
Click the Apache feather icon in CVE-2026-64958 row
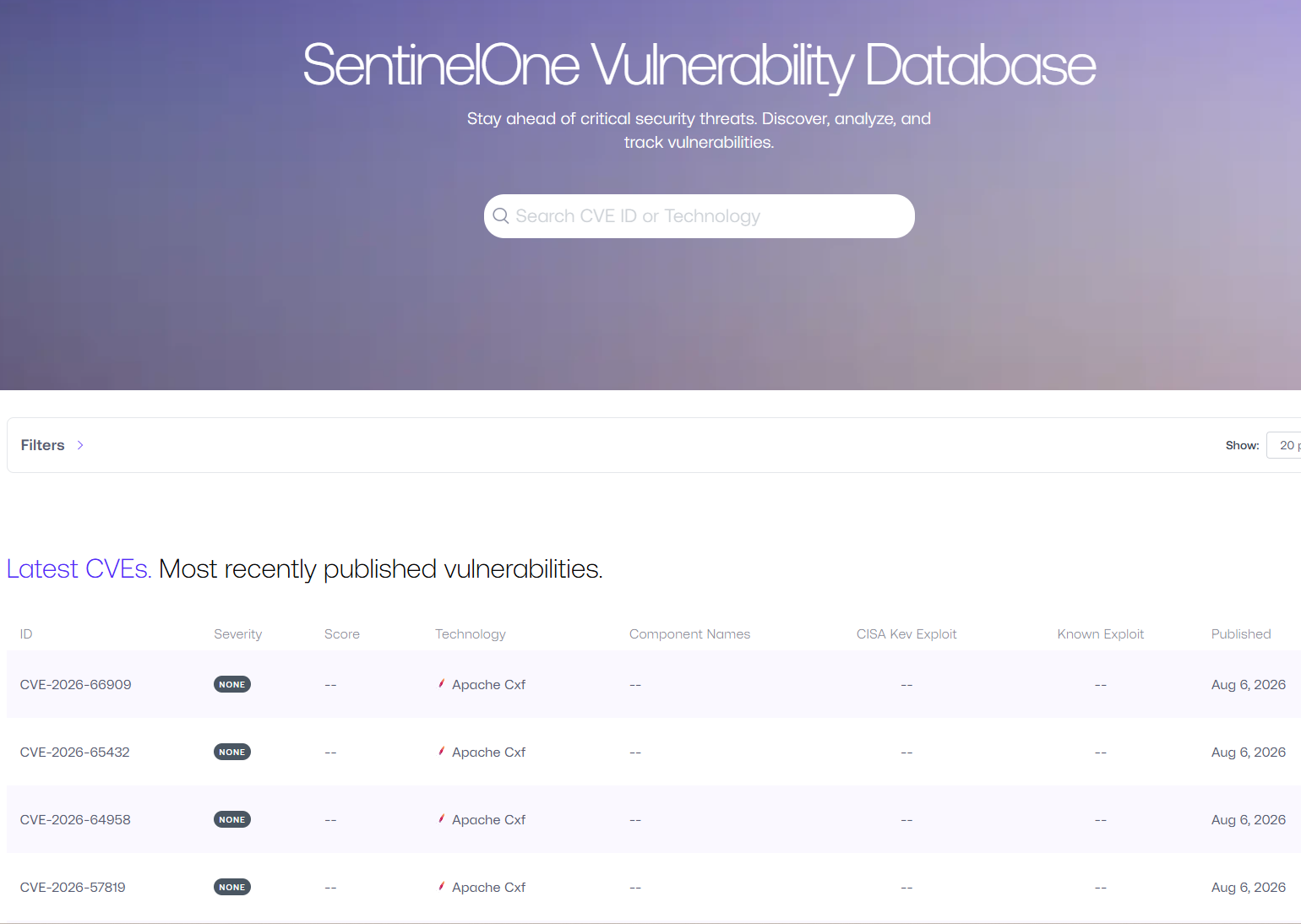coord(441,818)
